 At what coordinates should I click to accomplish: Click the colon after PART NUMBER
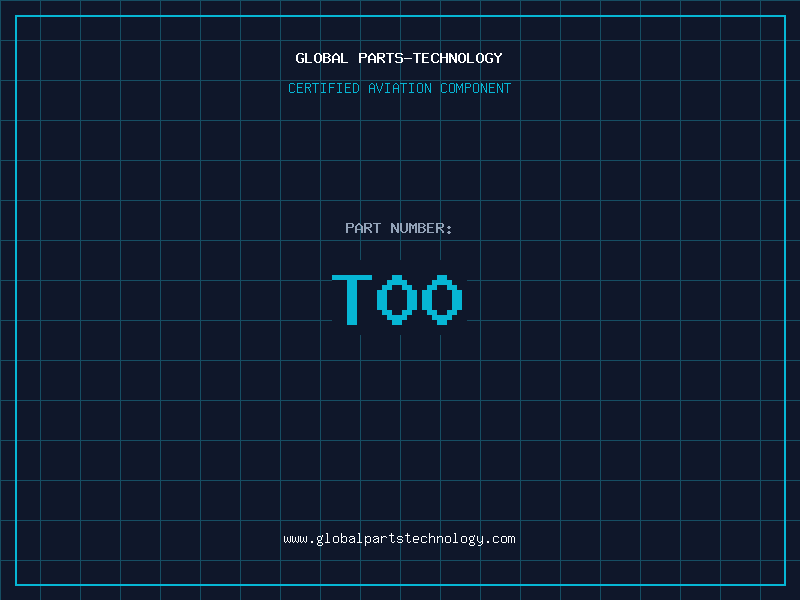[x=449, y=229]
